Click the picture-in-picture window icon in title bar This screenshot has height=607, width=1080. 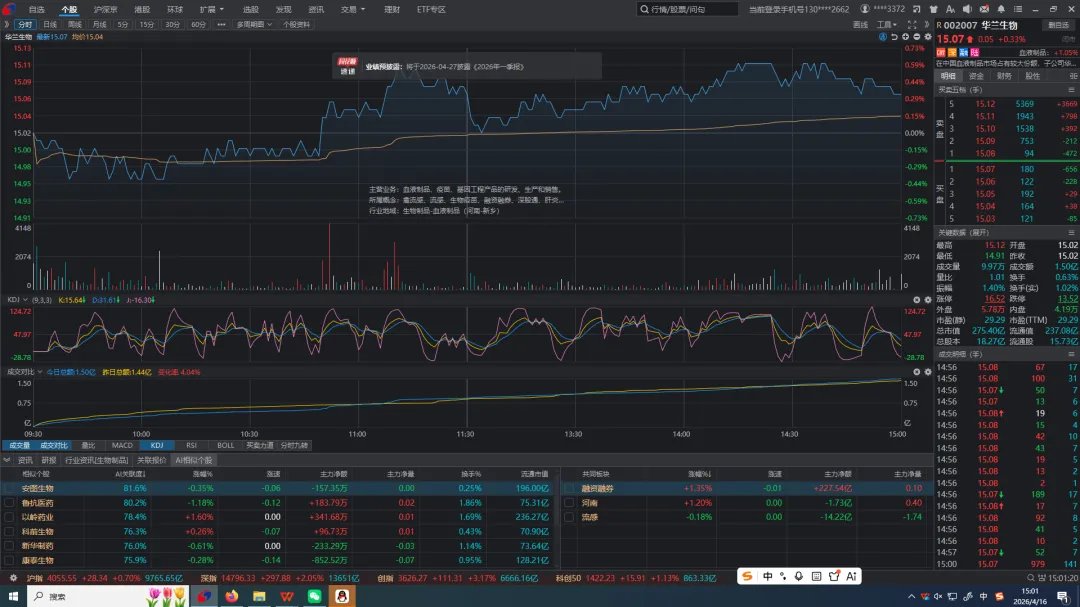[917, 9]
